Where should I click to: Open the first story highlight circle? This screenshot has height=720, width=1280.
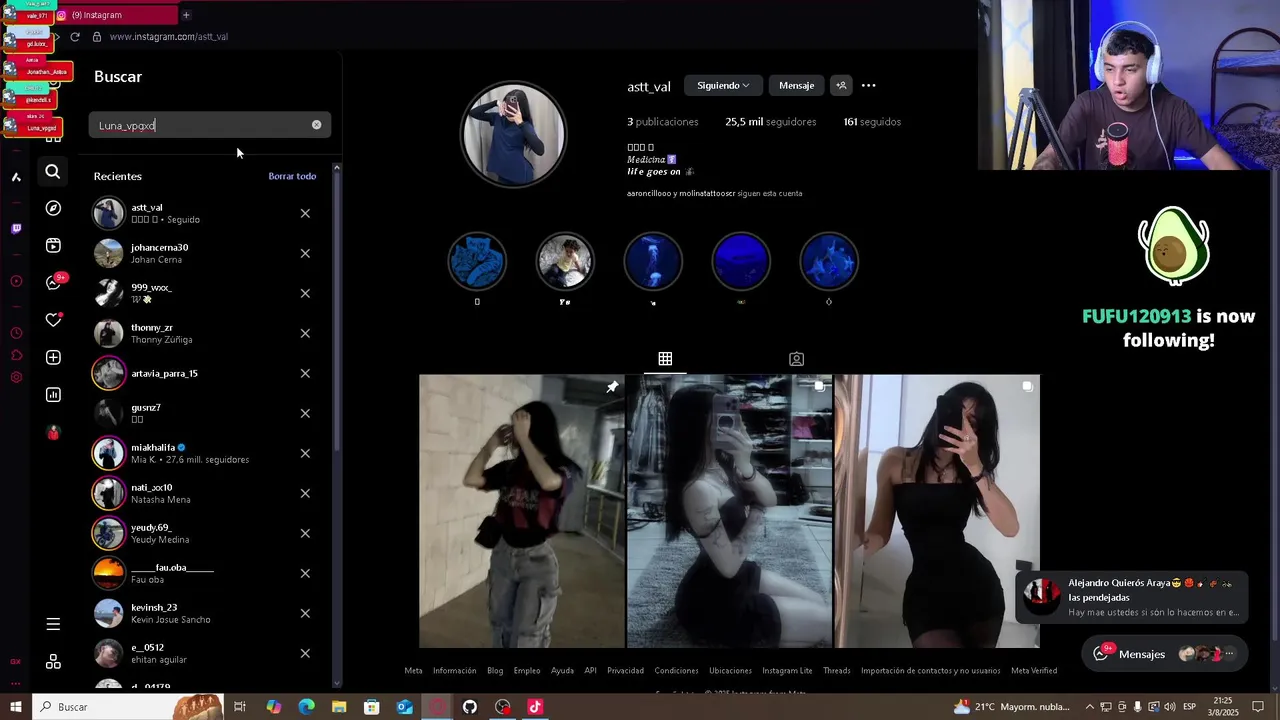(x=477, y=261)
